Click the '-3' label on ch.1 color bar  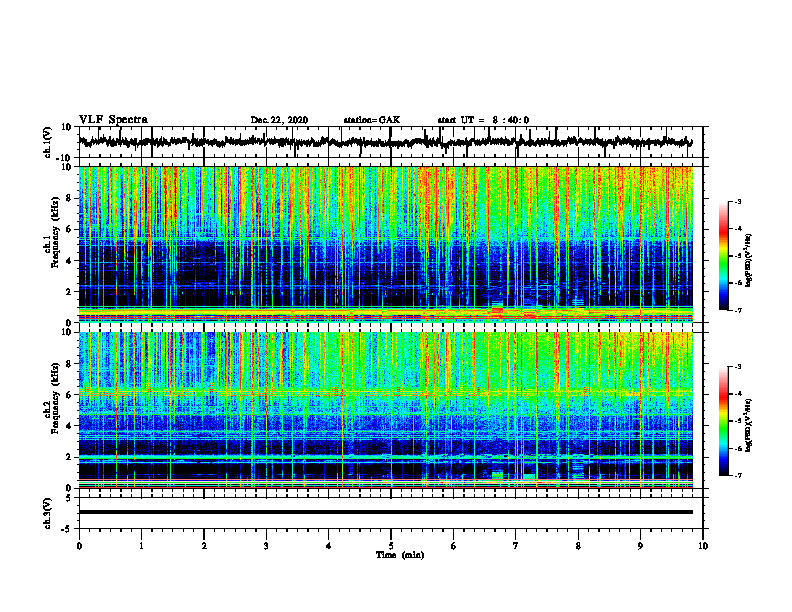pos(737,202)
